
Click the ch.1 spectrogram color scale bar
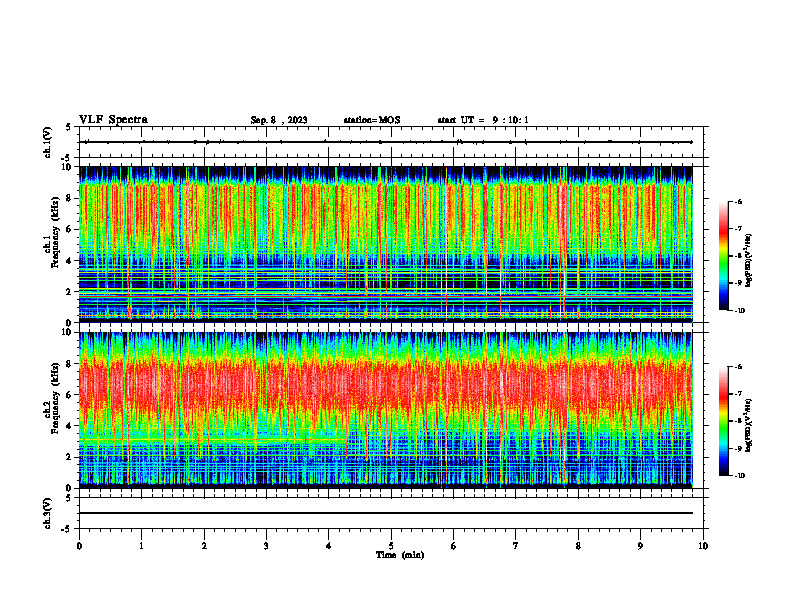point(723,256)
